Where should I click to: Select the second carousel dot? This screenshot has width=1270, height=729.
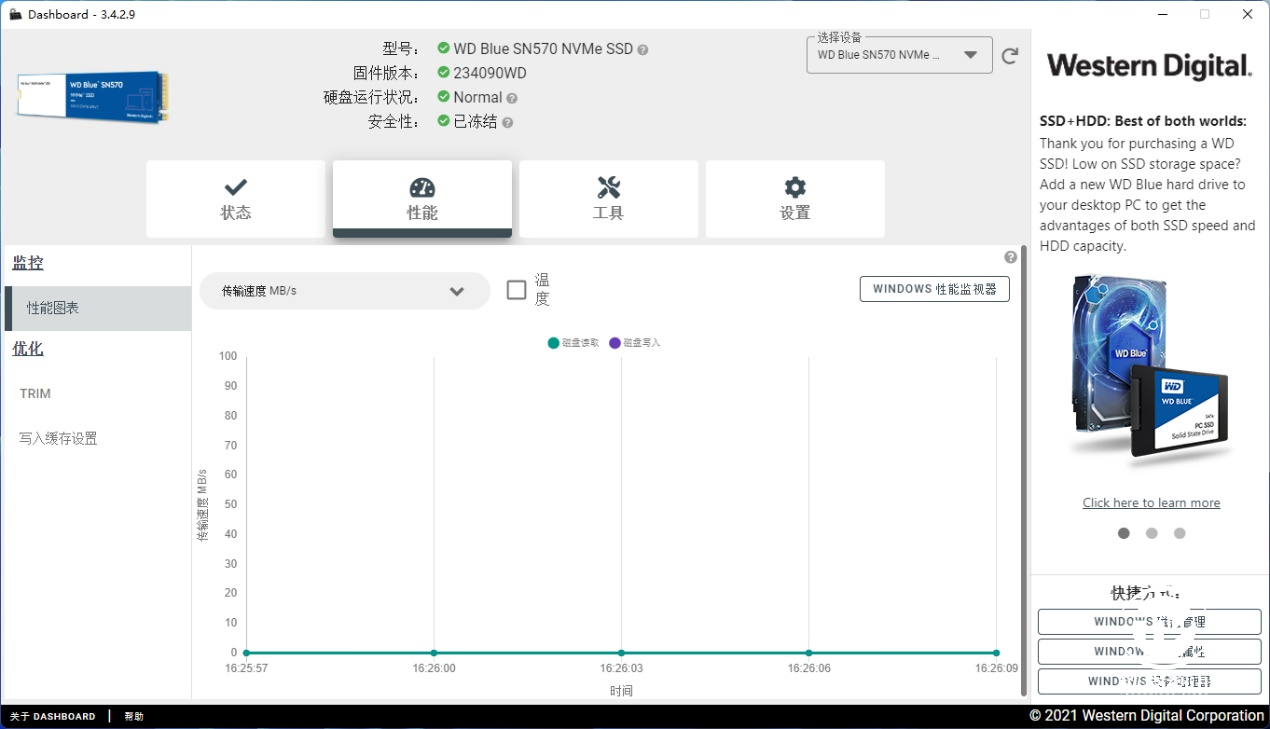coord(1152,533)
